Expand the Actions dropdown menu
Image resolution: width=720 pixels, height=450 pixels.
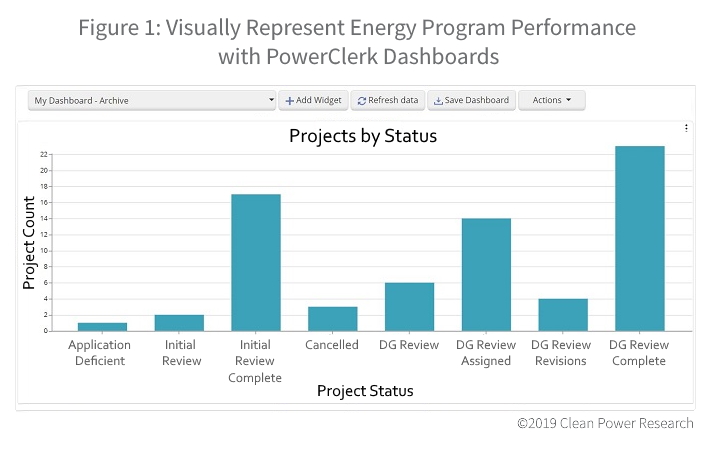[x=551, y=101]
